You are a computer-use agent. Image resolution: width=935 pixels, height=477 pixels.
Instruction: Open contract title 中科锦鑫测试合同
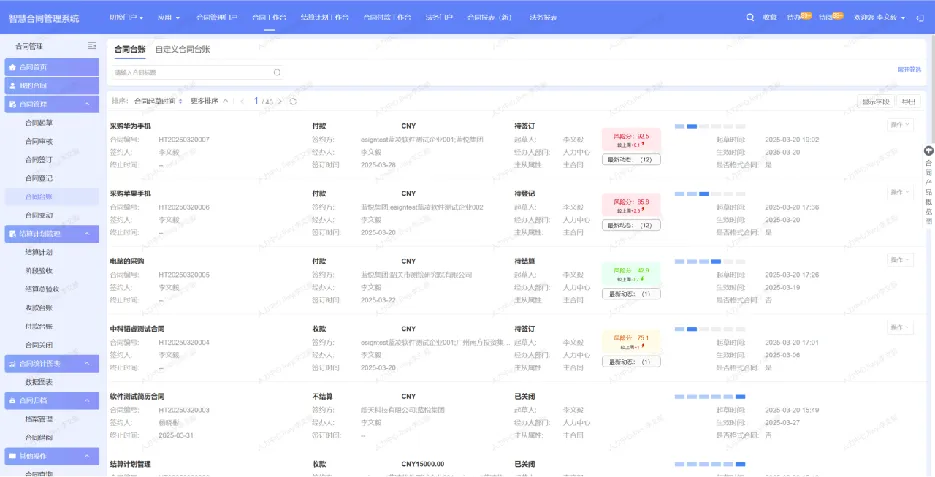[137, 329]
